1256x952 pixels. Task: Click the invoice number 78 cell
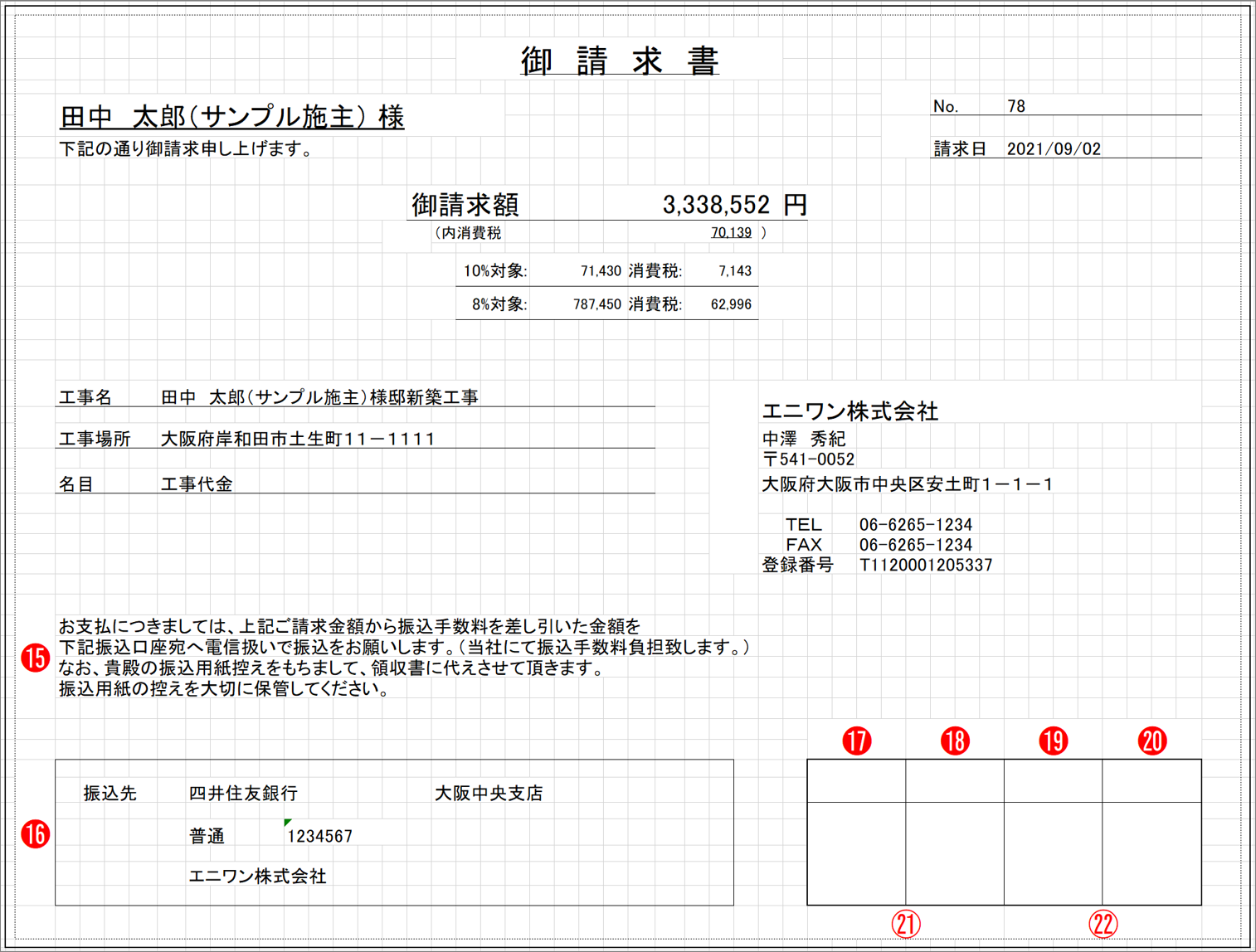coord(1016,106)
